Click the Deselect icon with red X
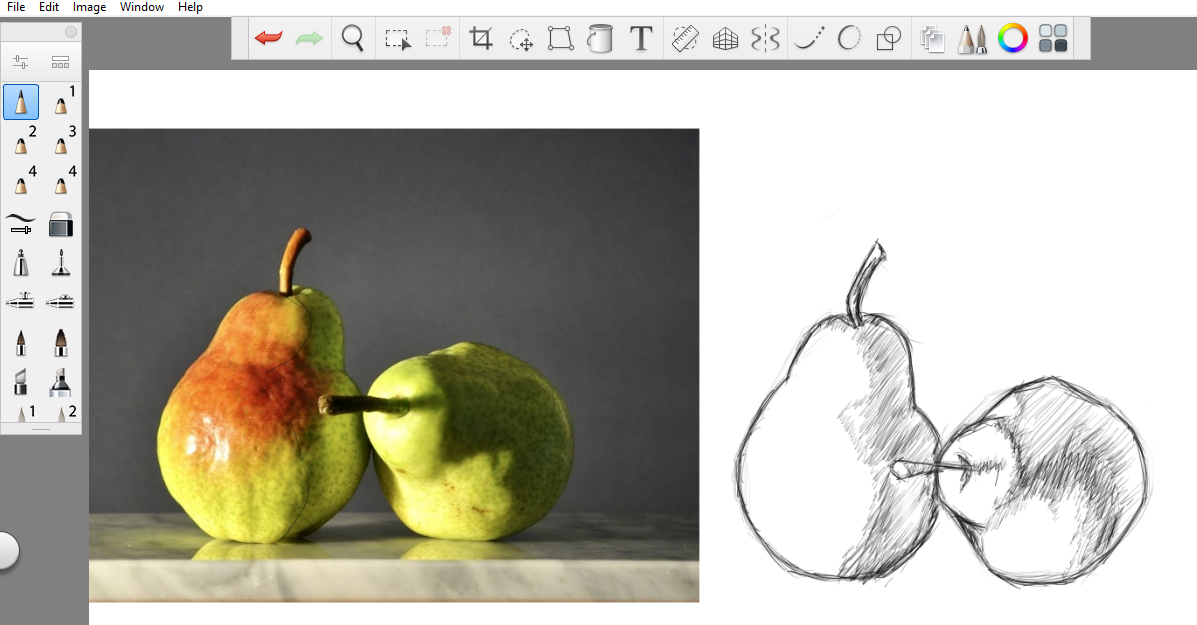The width and height of the screenshot is (1197, 625). (x=437, y=37)
